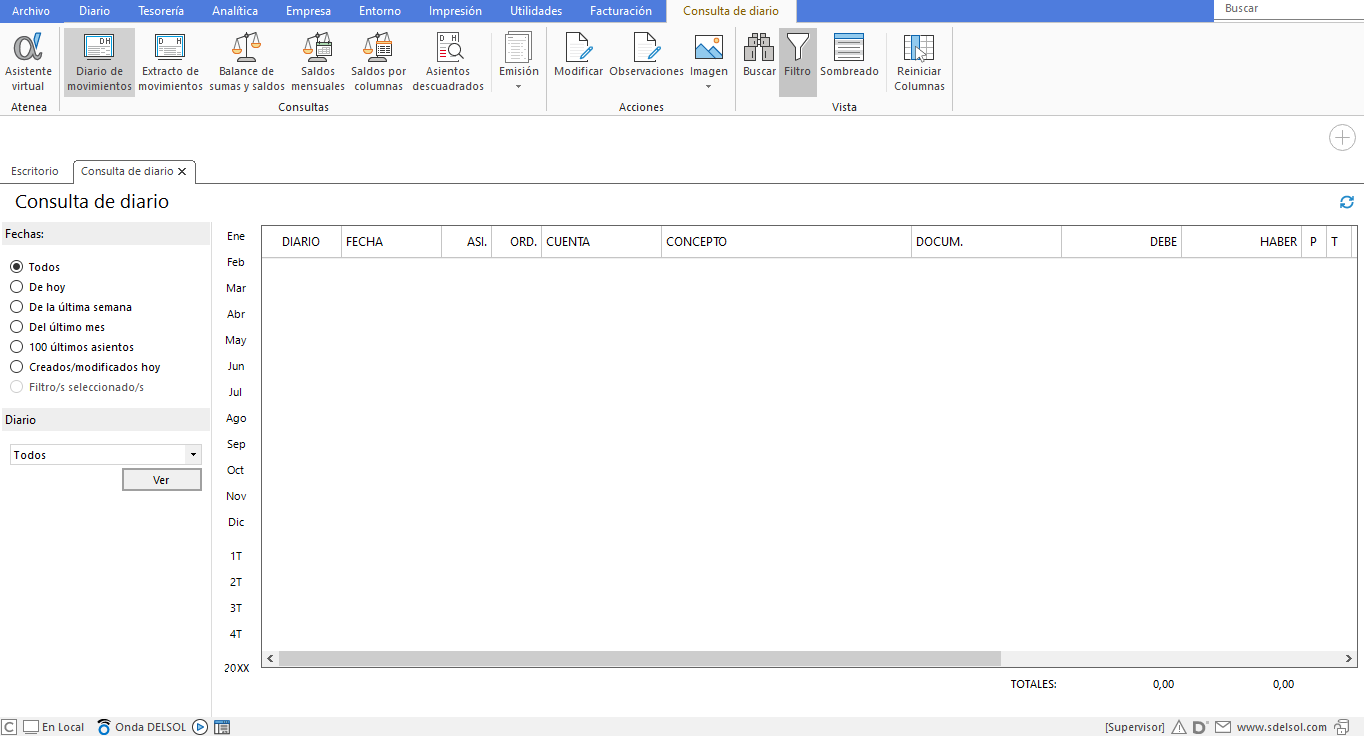The width and height of the screenshot is (1364, 736).
Task: Open the Impresión ribbon tab
Action: tap(455, 11)
